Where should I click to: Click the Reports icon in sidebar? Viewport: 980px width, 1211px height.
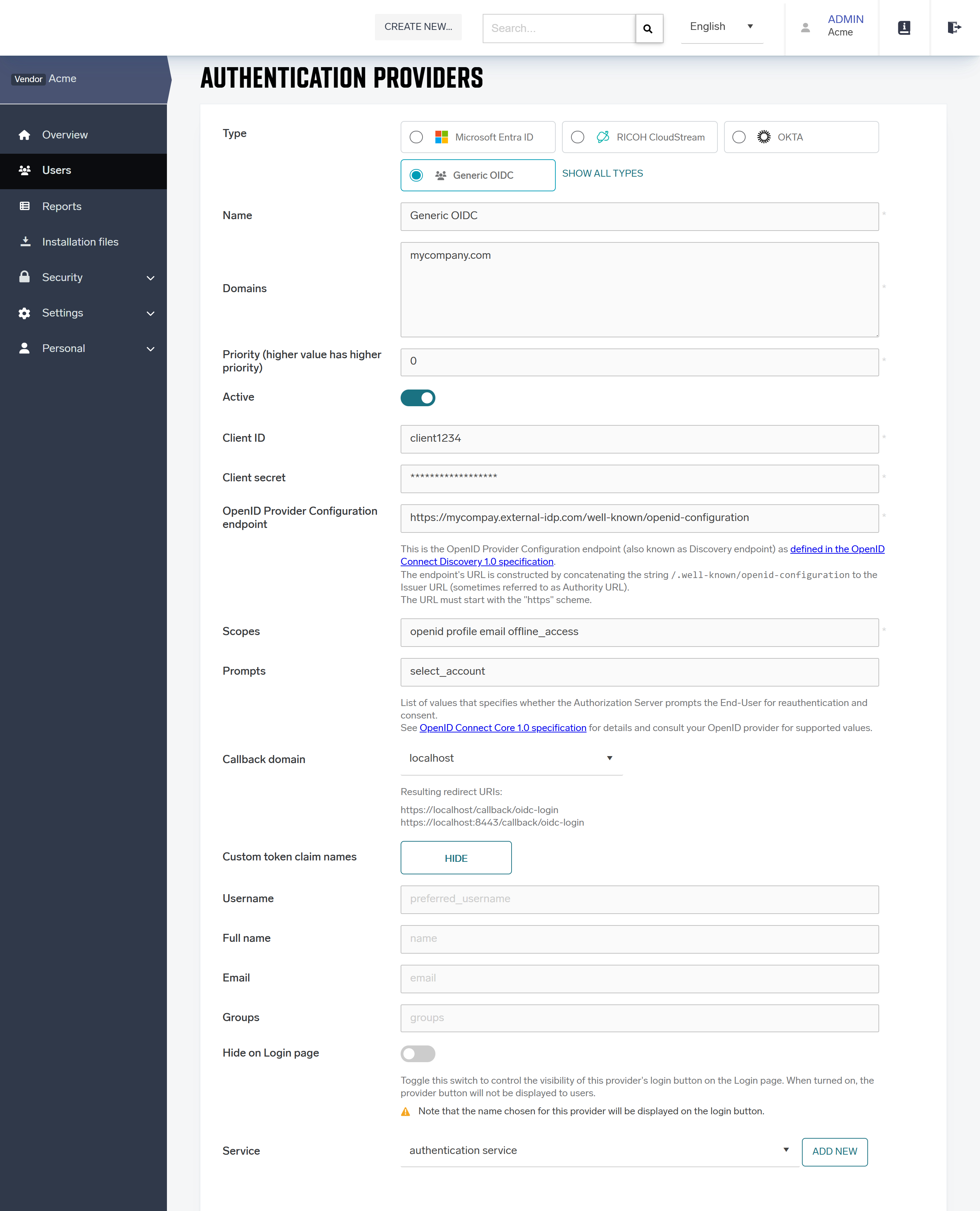point(25,206)
